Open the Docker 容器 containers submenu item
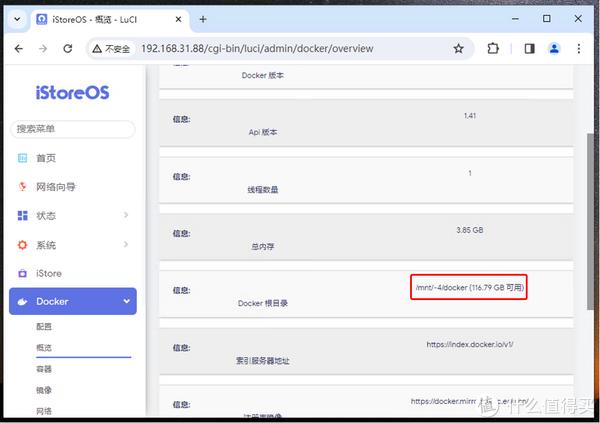This screenshot has width=600, height=423. 44,369
